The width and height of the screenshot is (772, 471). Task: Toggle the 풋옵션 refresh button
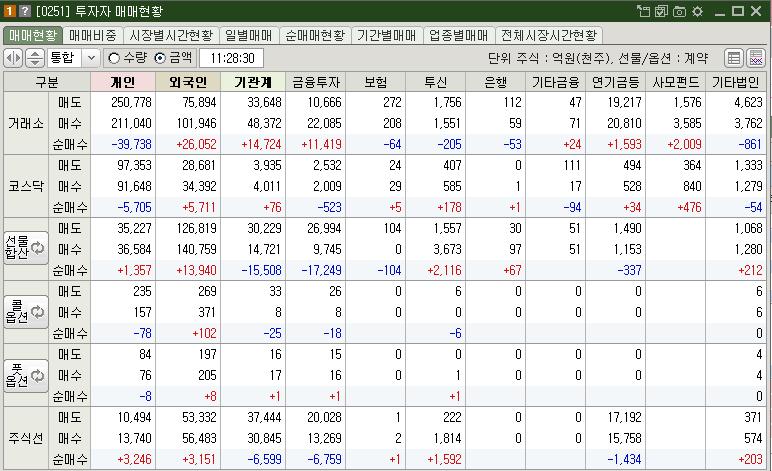[26, 376]
